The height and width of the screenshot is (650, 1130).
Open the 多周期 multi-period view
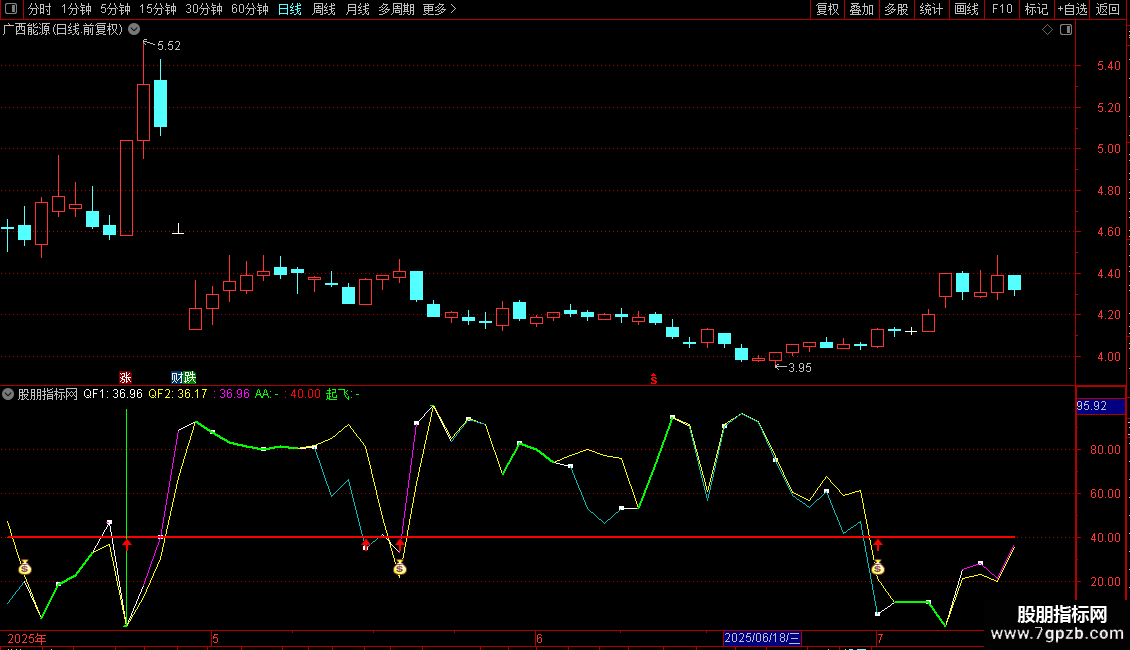396,9
